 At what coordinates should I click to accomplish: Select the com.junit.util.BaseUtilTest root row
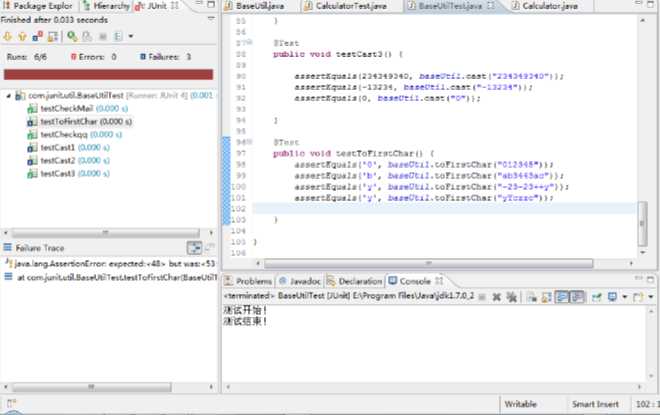[x=109, y=96]
